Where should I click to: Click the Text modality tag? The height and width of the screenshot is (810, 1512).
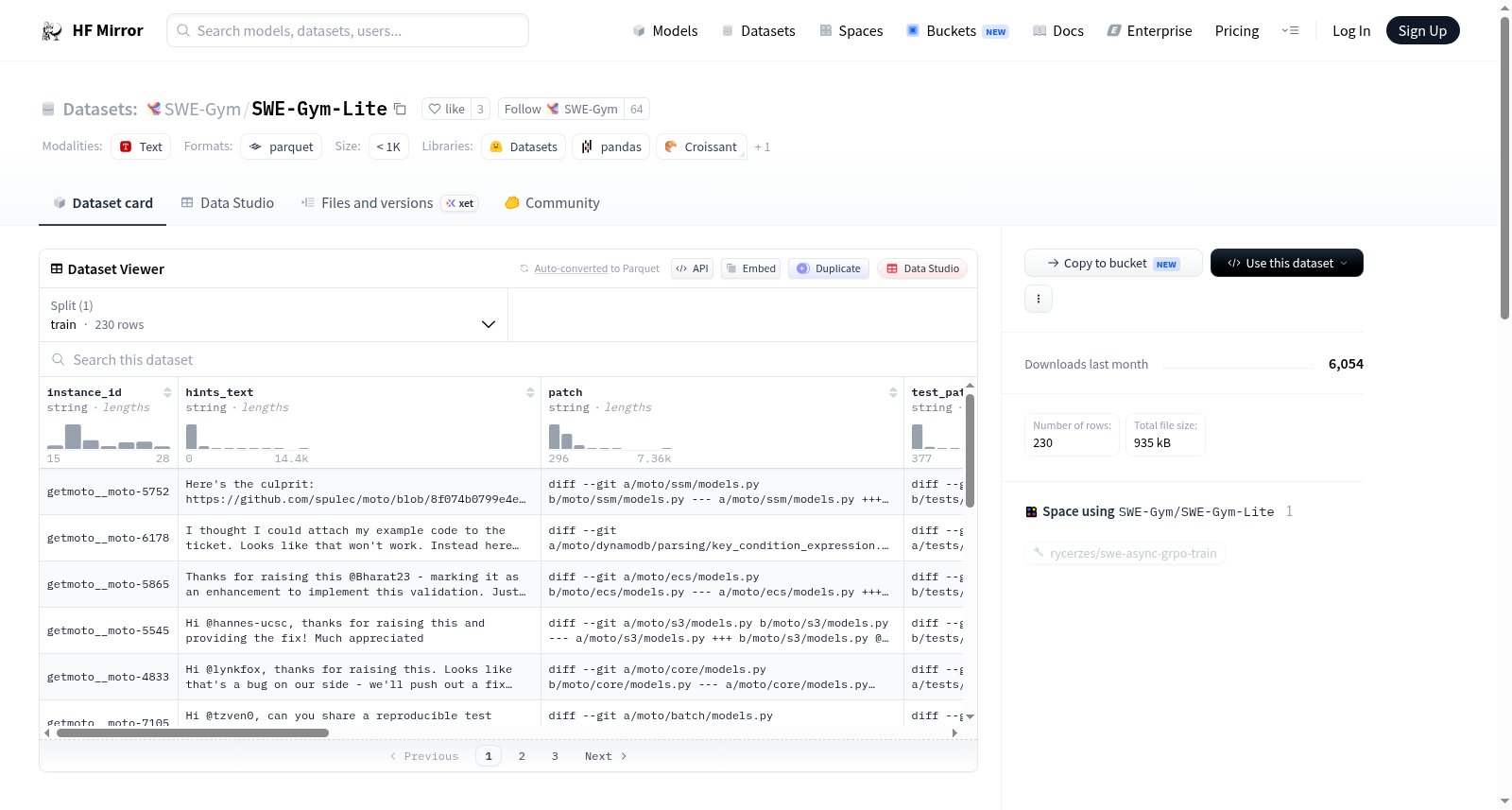pos(141,146)
